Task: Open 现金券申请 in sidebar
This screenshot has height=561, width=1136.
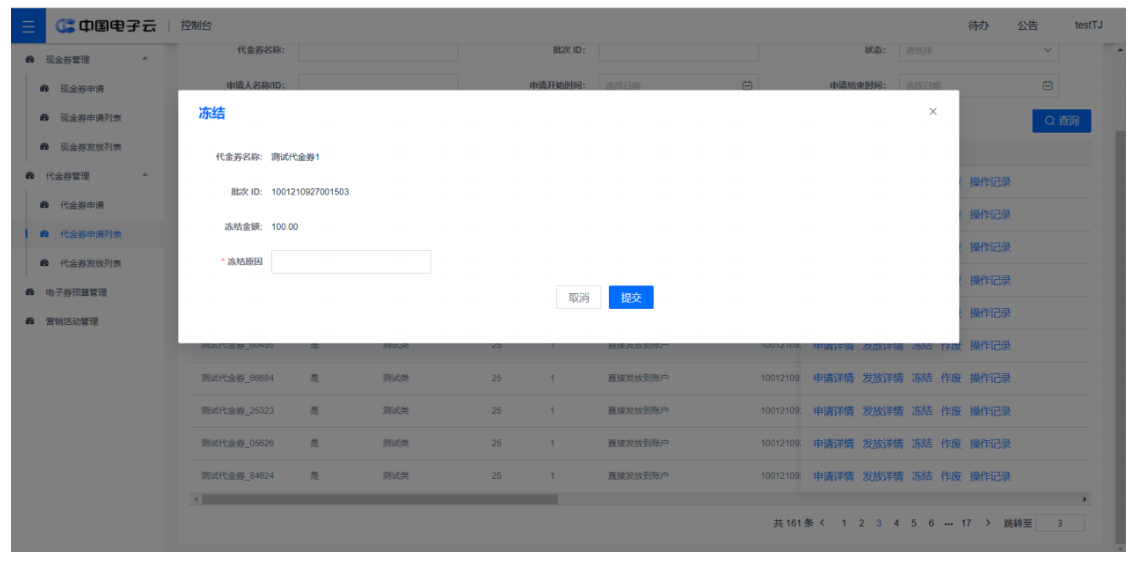Action: pos(82,89)
